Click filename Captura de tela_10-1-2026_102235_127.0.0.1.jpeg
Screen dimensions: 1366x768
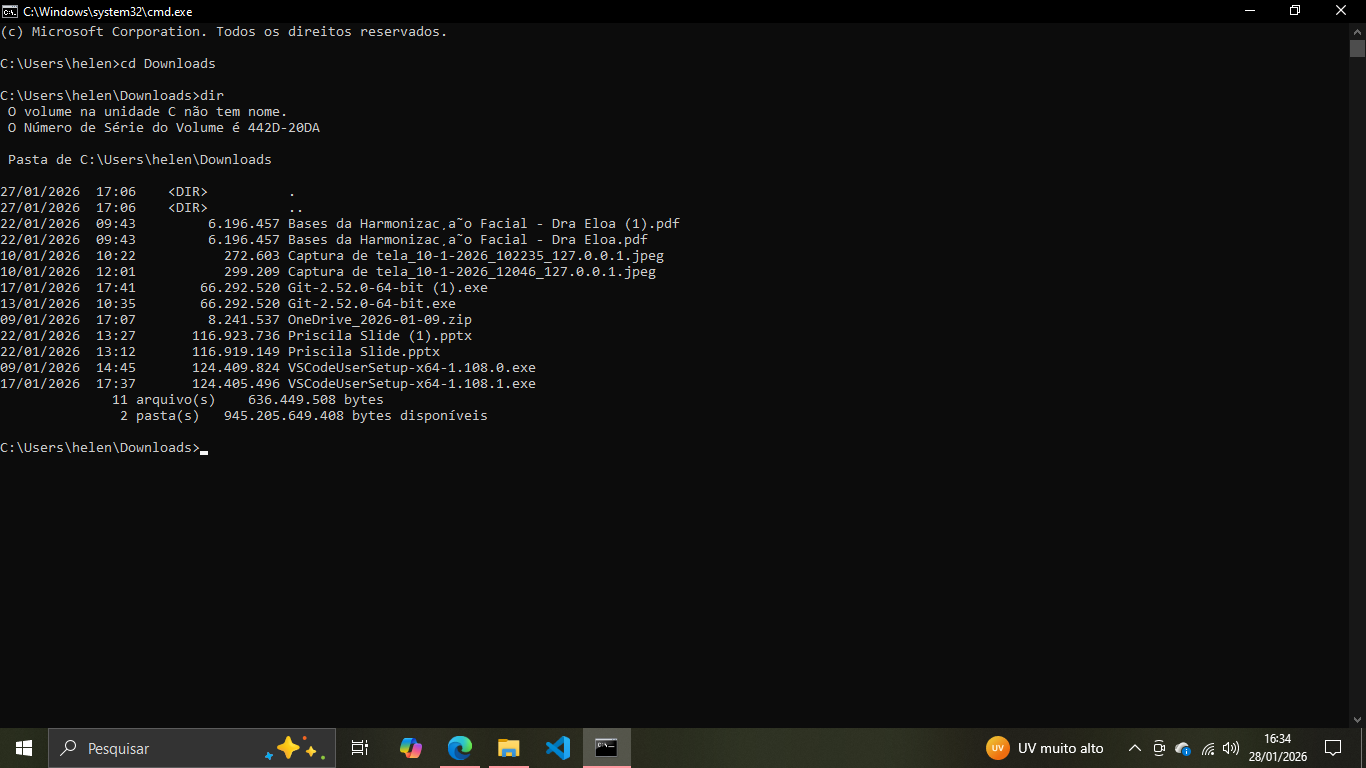(476, 255)
